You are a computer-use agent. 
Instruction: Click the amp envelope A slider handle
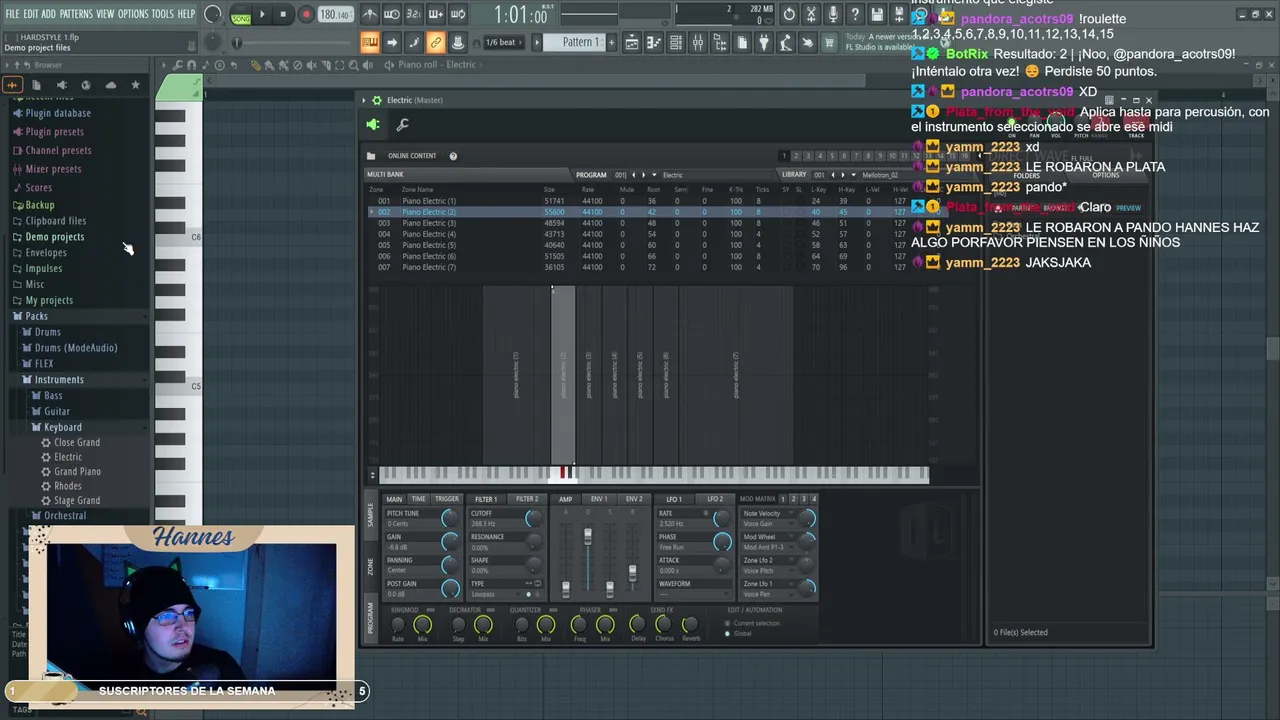coord(566,590)
